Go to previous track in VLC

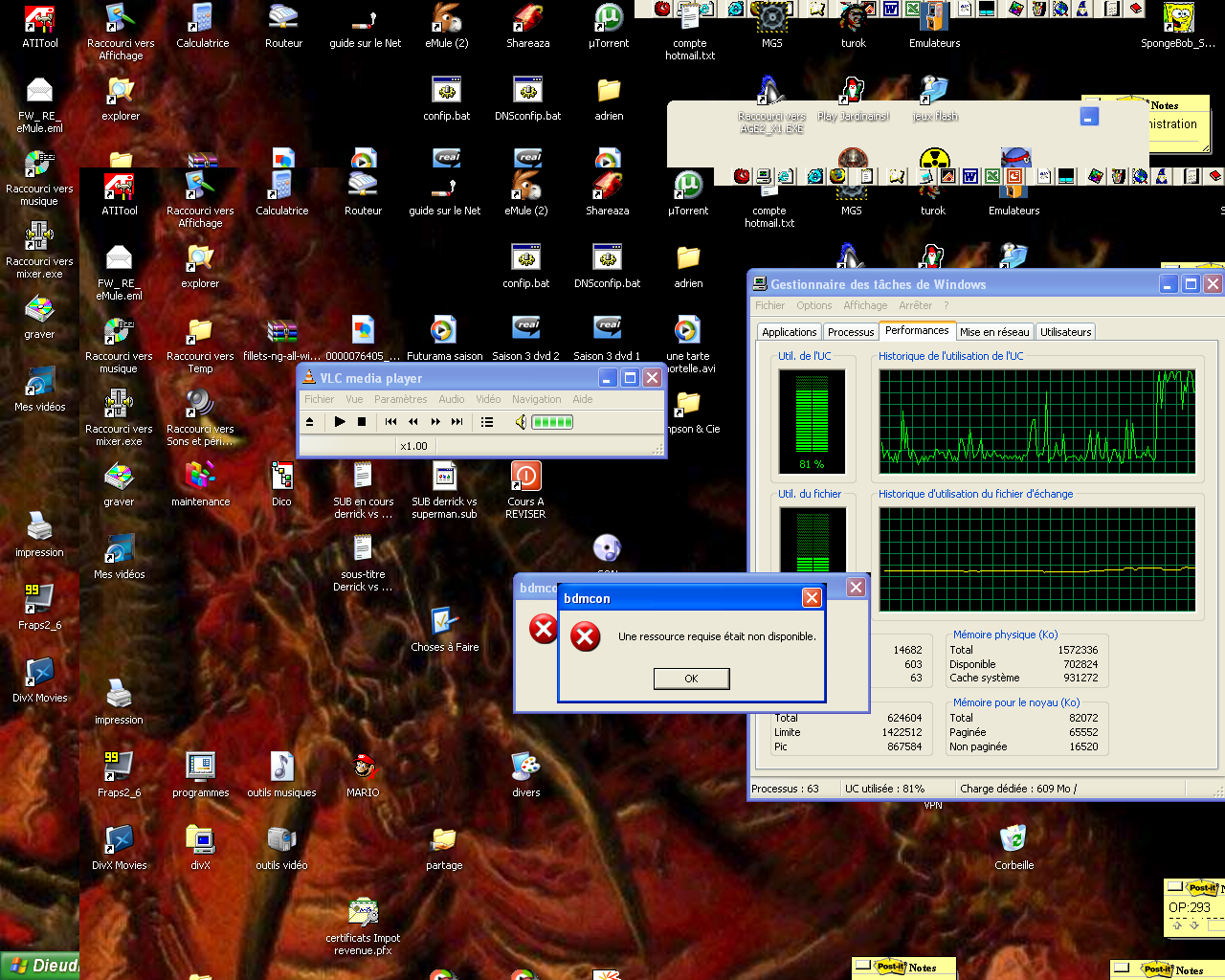(390, 421)
